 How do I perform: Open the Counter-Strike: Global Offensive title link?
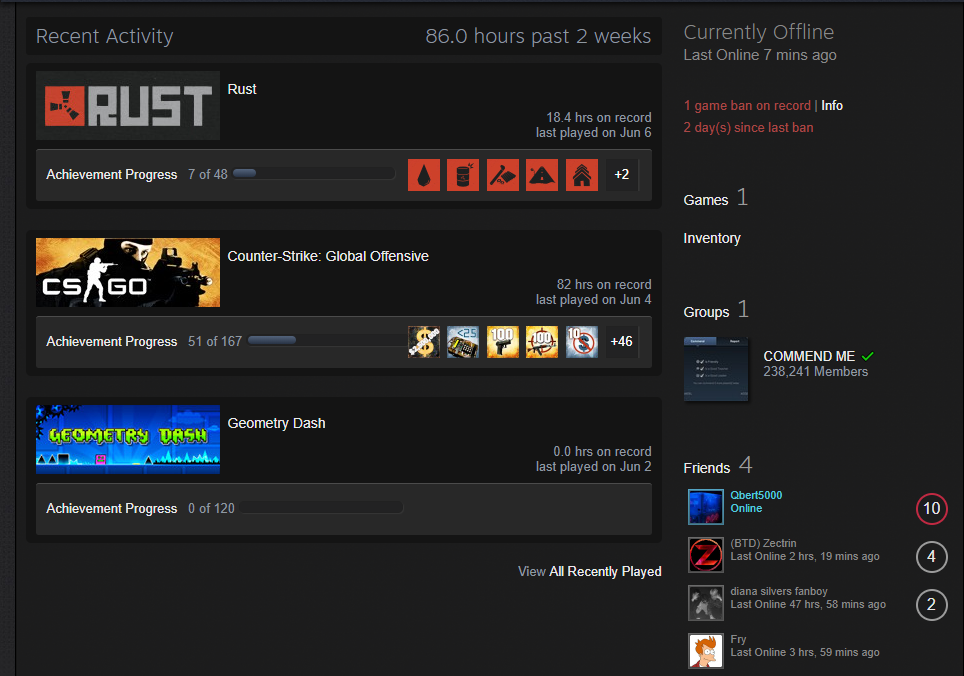point(328,256)
